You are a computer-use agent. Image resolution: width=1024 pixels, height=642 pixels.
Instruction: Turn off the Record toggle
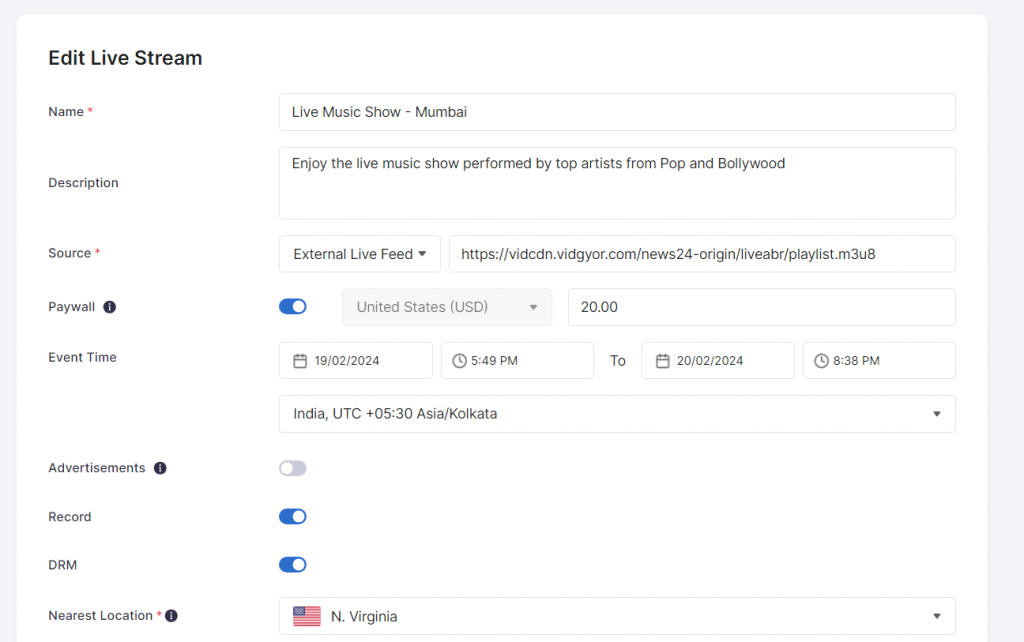tap(292, 516)
